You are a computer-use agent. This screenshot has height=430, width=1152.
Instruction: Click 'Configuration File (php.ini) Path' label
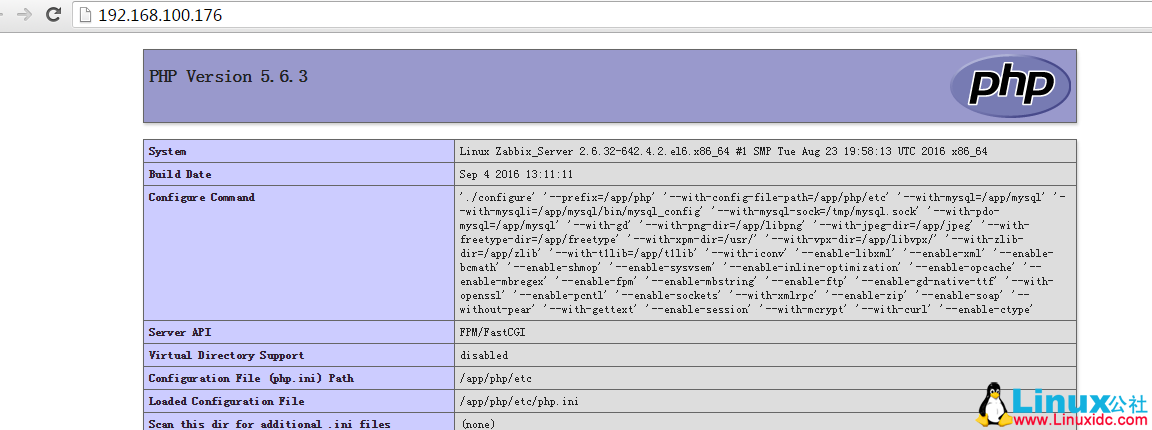pyautogui.click(x=251, y=378)
